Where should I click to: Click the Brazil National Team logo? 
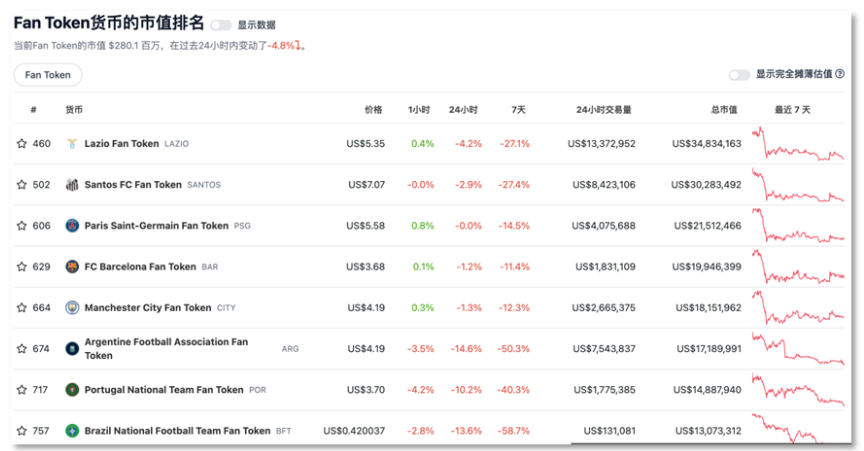tap(72, 431)
